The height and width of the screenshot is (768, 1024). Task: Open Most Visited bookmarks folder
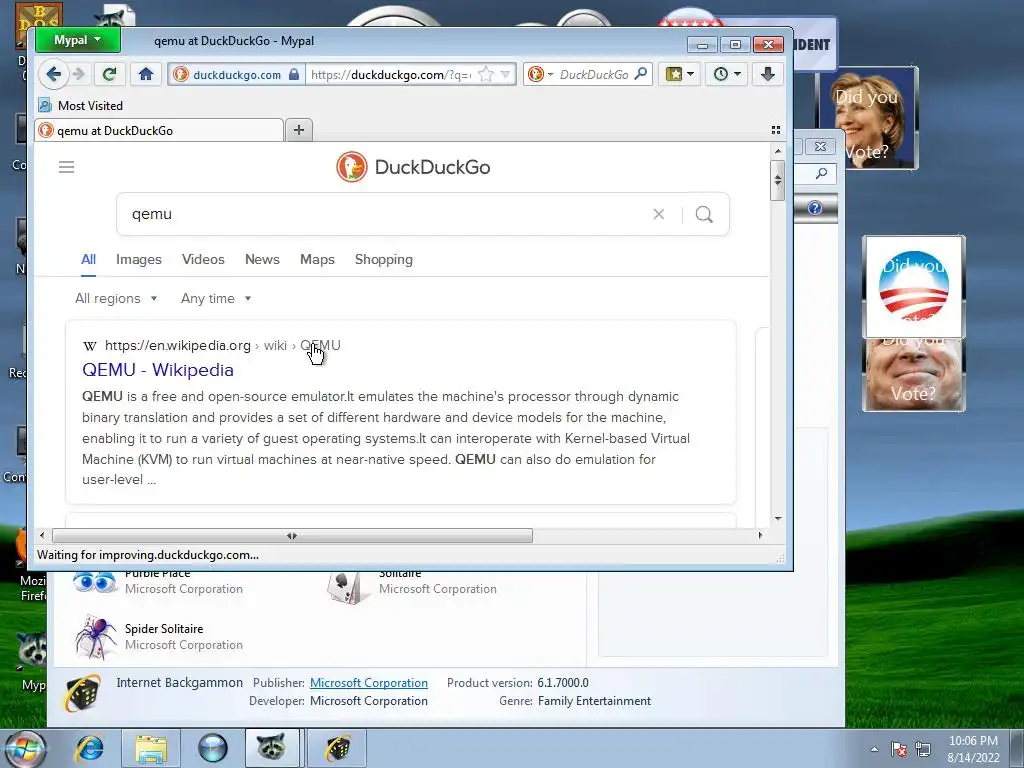(x=81, y=105)
